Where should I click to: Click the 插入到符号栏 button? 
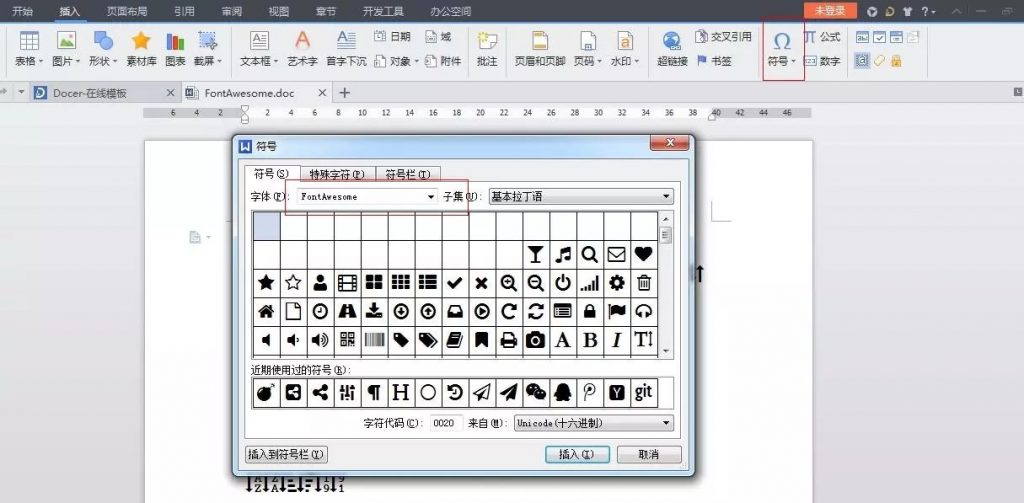pyautogui.click(x=287, y=454)
